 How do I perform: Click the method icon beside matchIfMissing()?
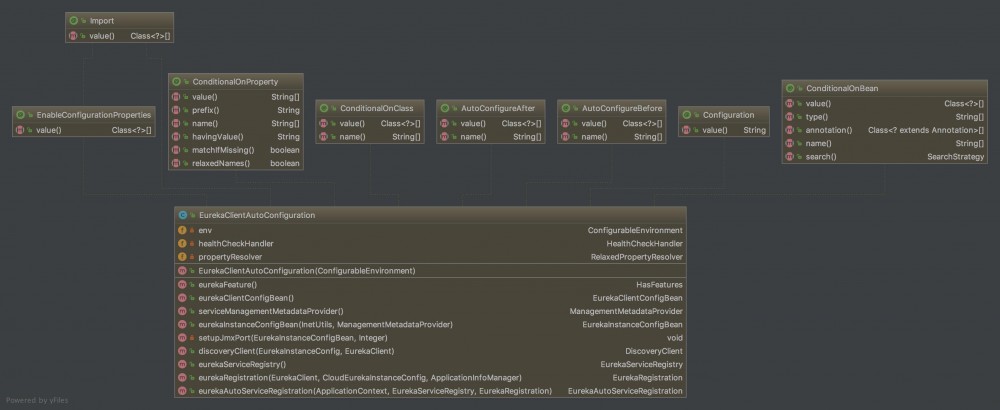(x=176, y=150)
